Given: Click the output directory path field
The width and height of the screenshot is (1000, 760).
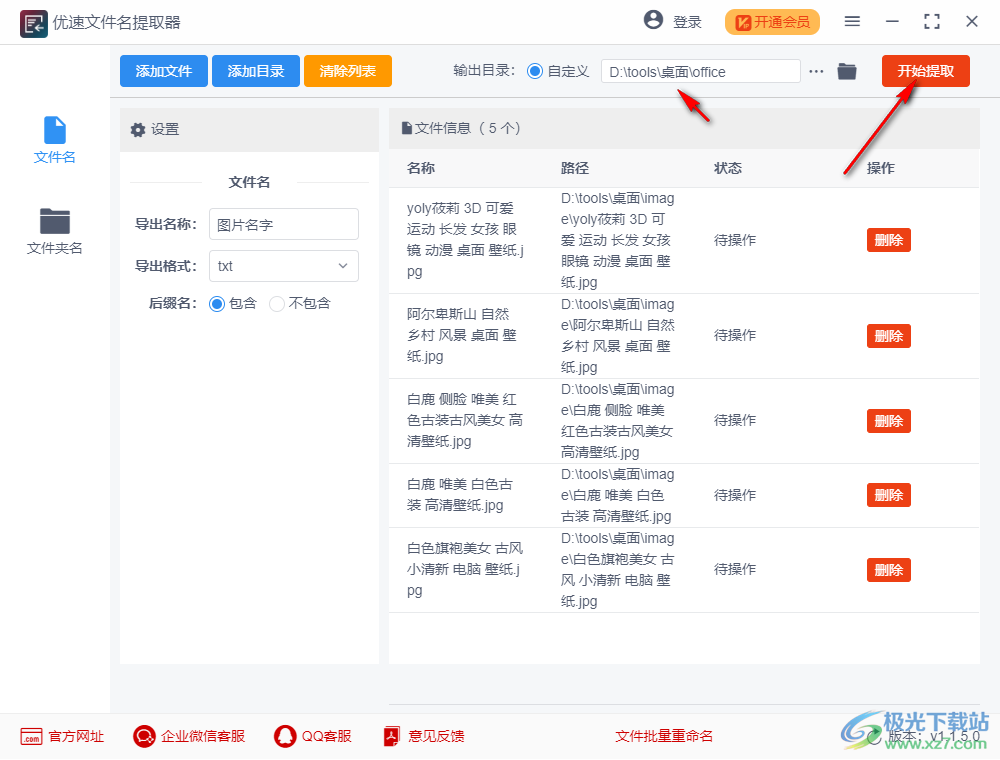Looking at the screenshot, I should 700,71.
